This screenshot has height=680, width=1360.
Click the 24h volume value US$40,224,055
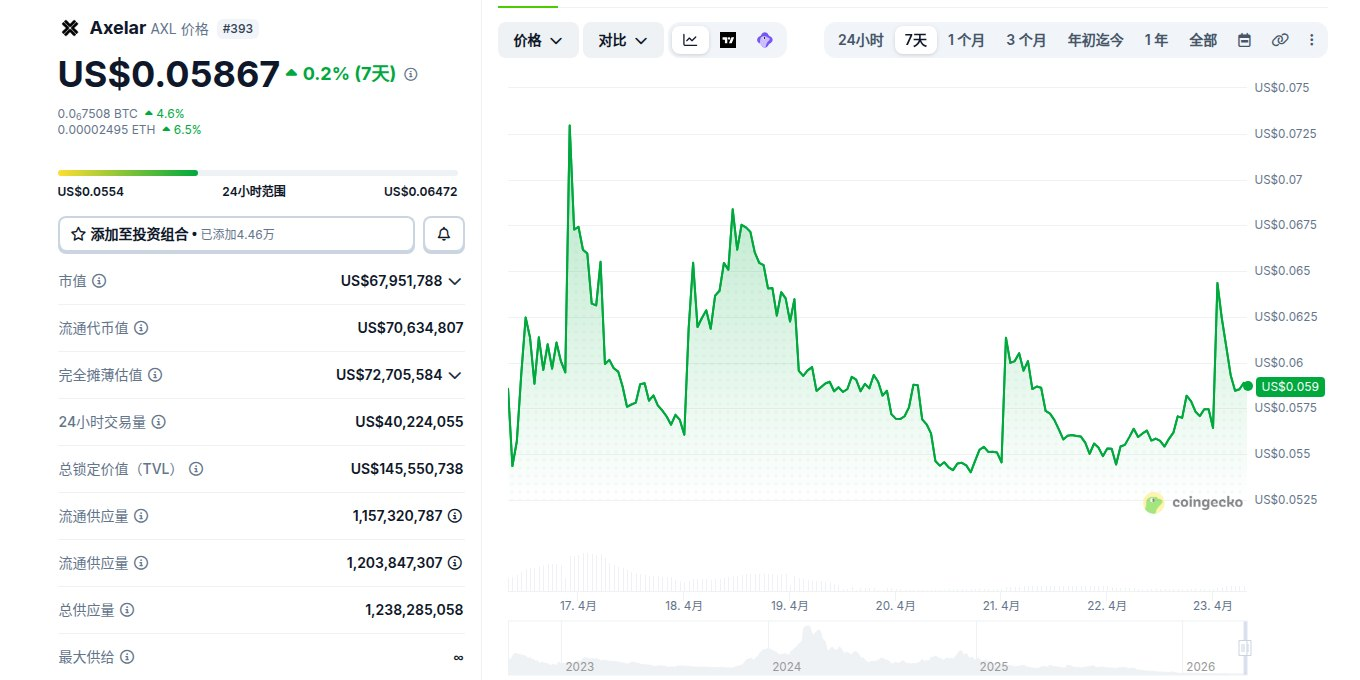tap(409, 422)
